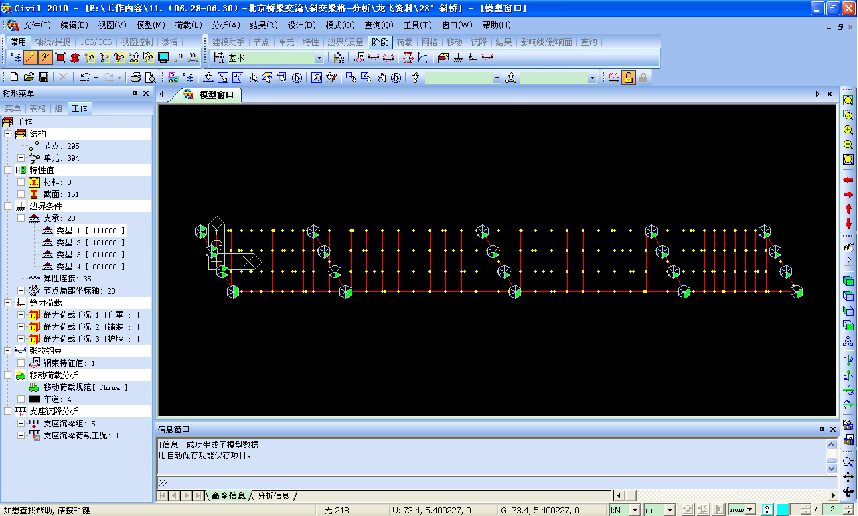Toggle the orange unlocked padlock button

pyautogui.click(x=628, y=77)
